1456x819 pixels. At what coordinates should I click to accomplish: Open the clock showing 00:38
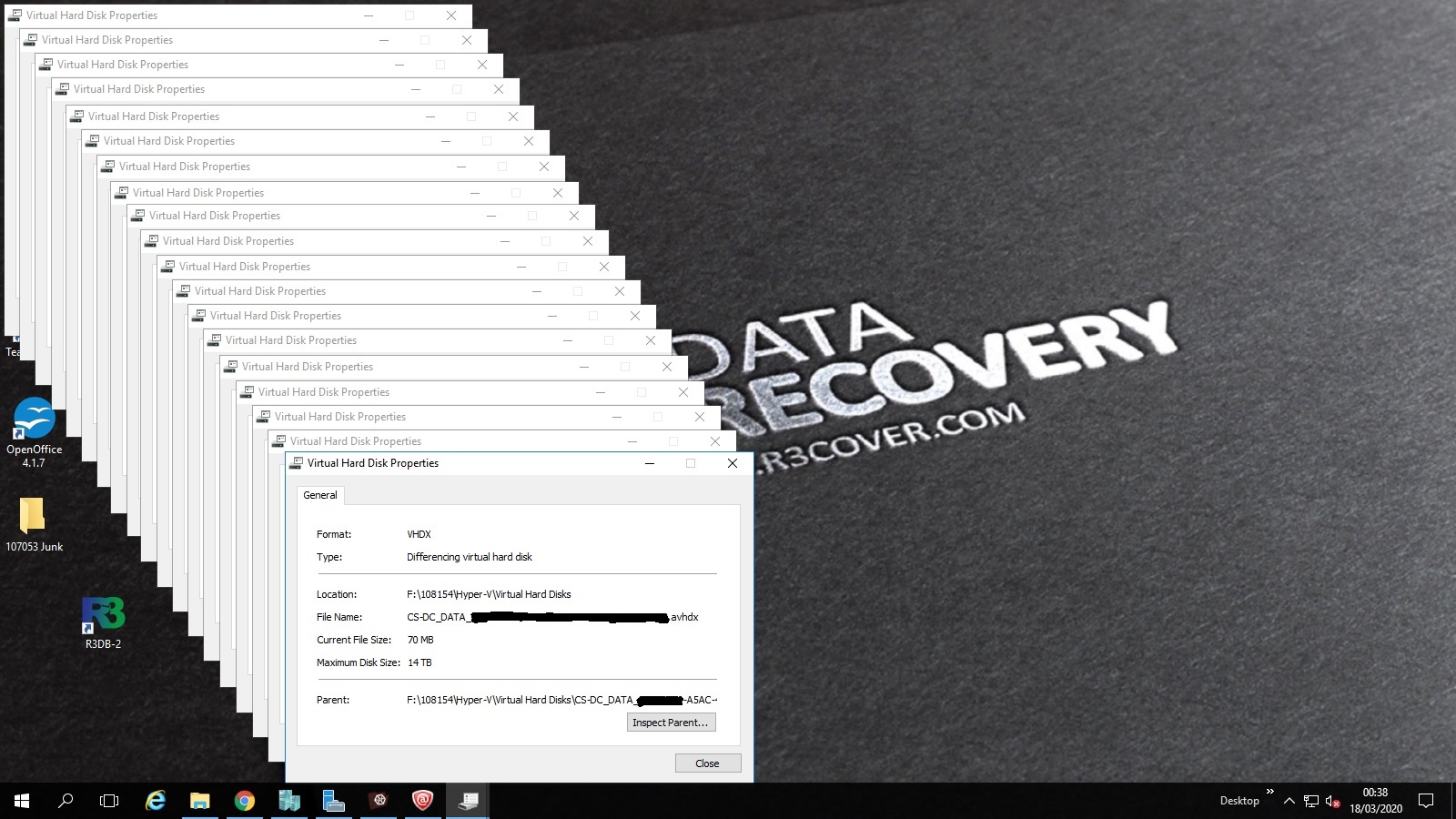coord(1375,793)
